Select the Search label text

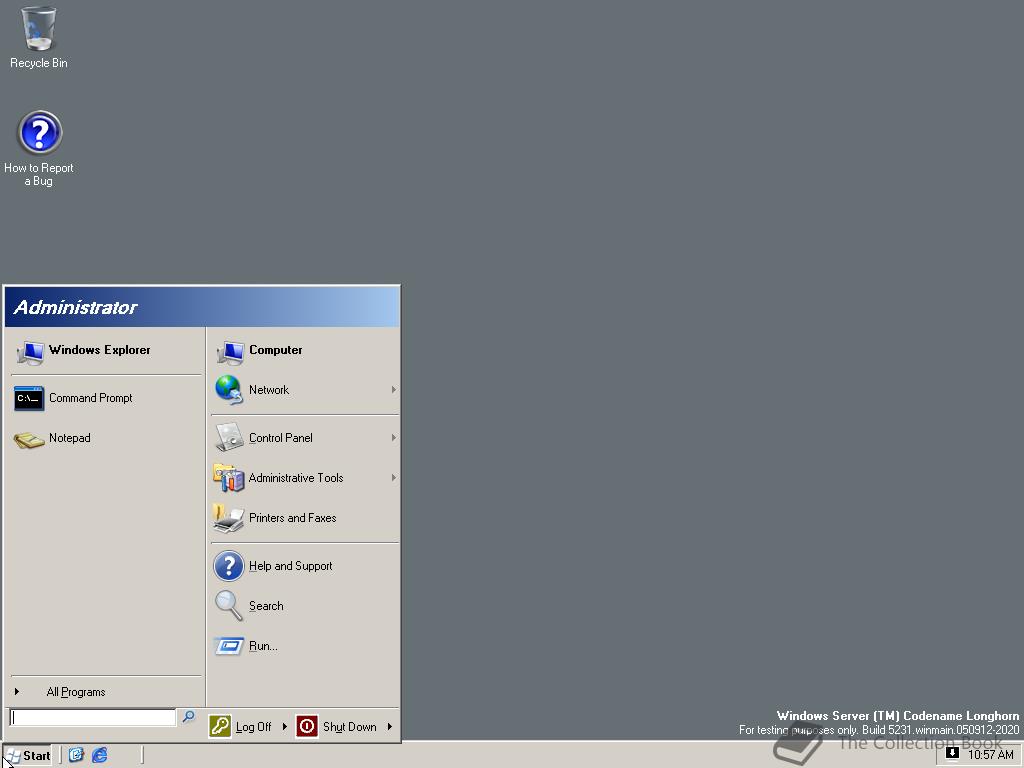point(266,606)
